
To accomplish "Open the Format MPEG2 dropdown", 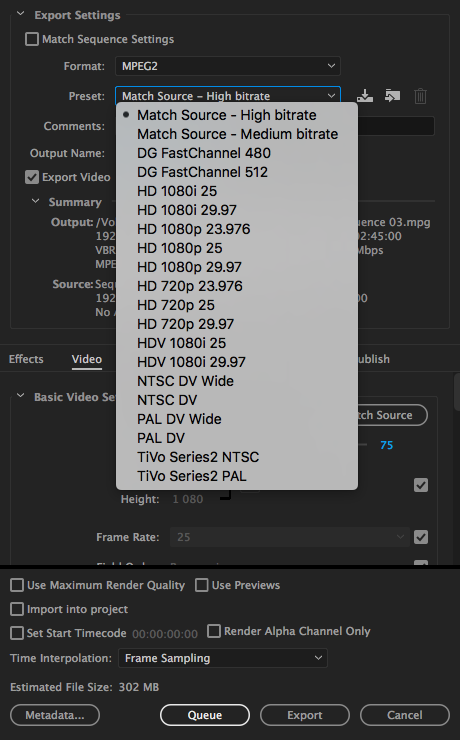I will 228,66.
